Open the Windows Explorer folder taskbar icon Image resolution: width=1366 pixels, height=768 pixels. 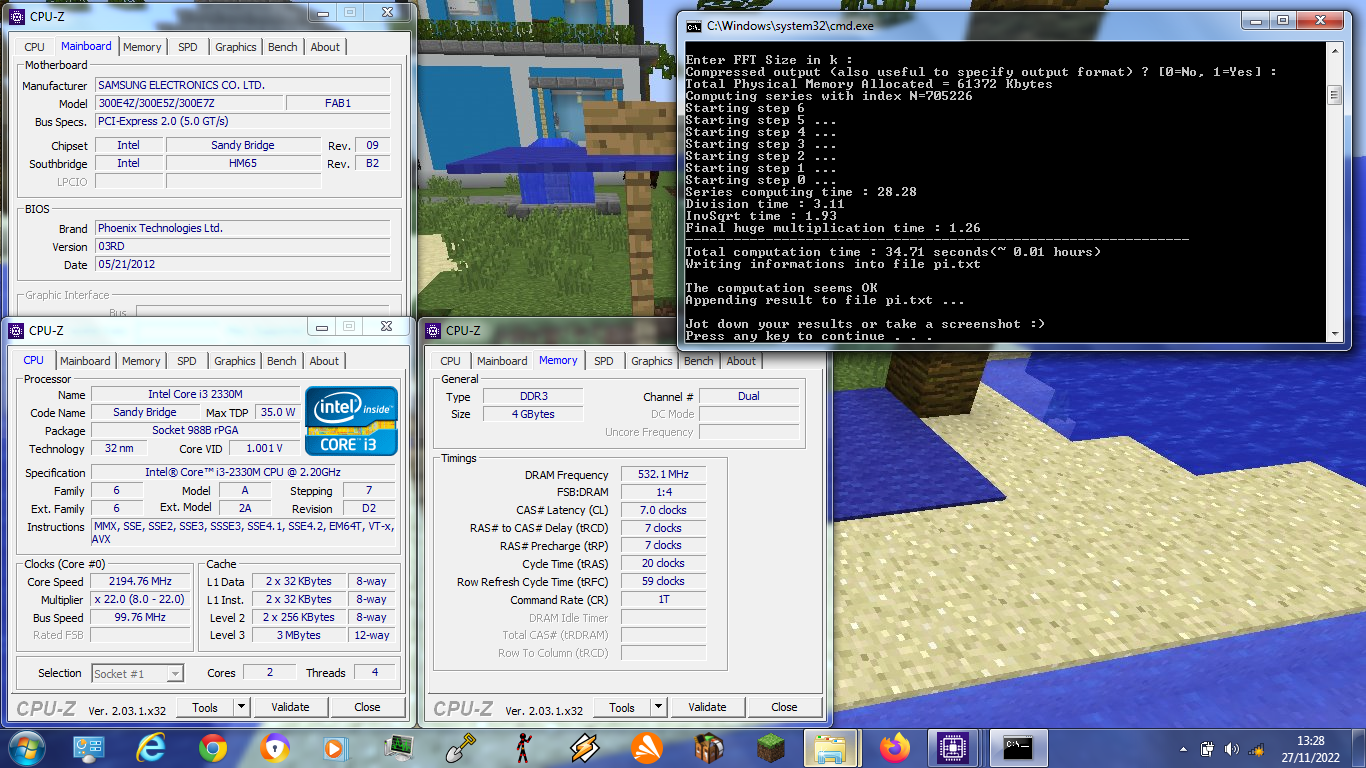pyautogui.click(x=832, y=748)
